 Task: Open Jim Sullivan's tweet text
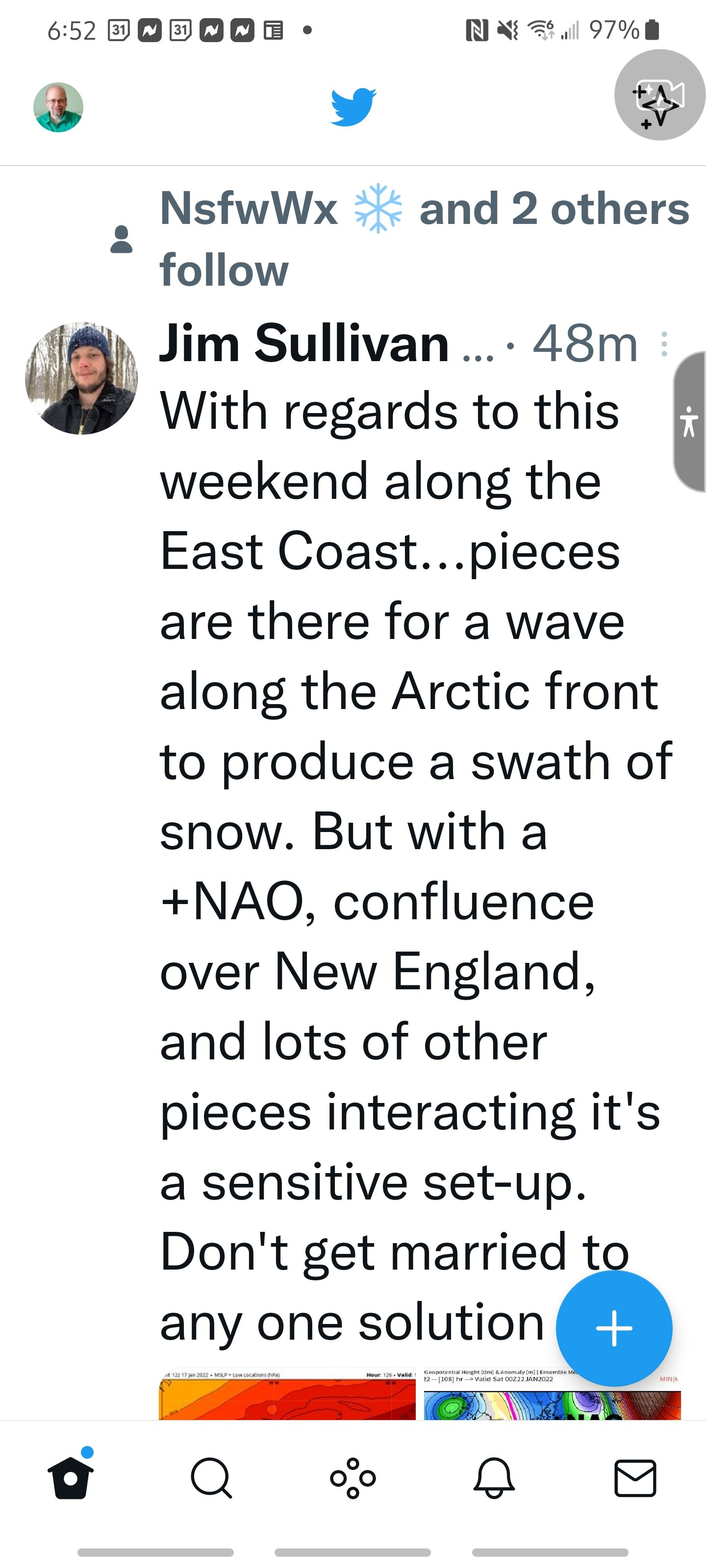pos(416,866)
